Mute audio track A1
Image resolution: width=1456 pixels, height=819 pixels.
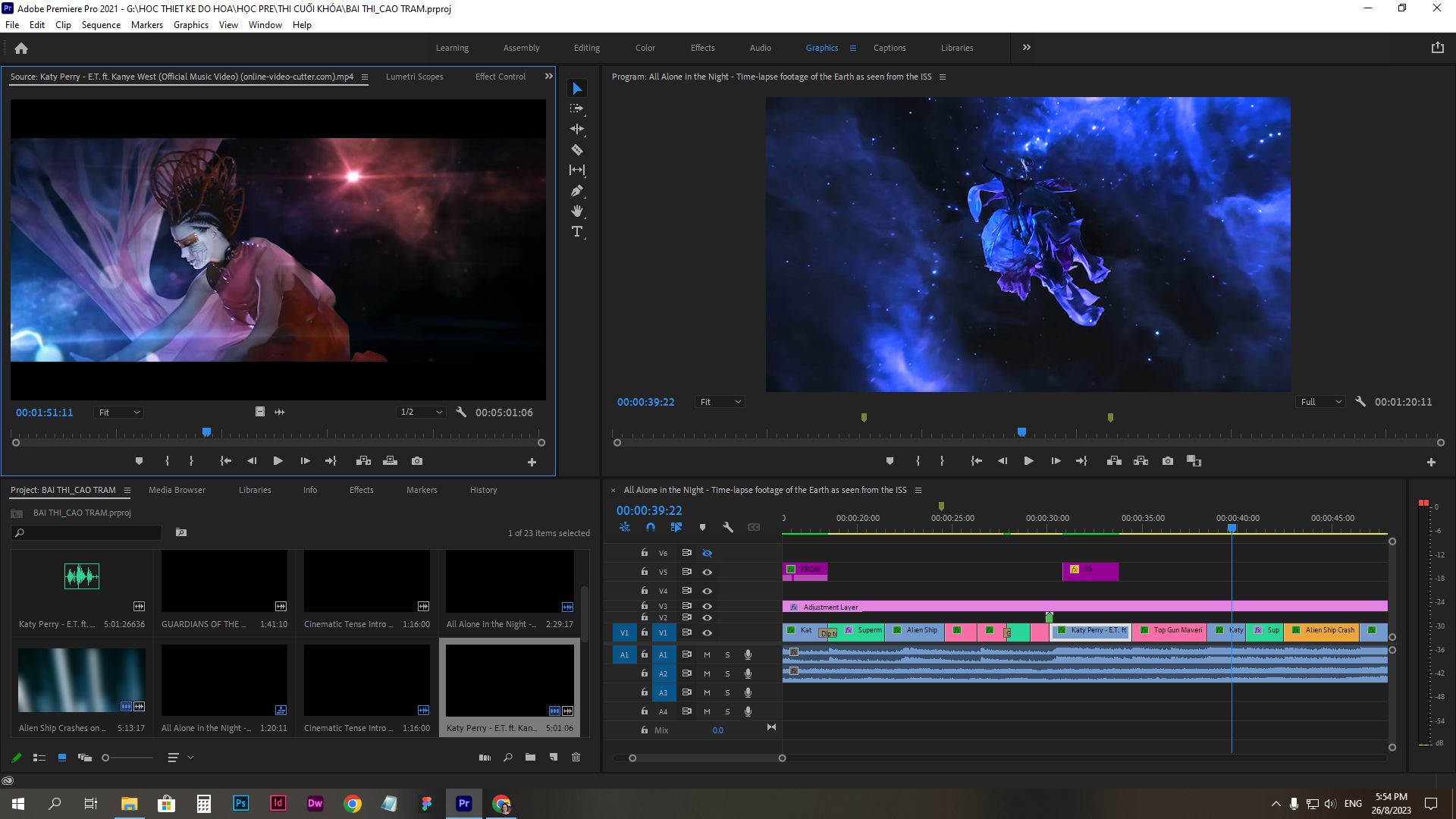point(707,654)
